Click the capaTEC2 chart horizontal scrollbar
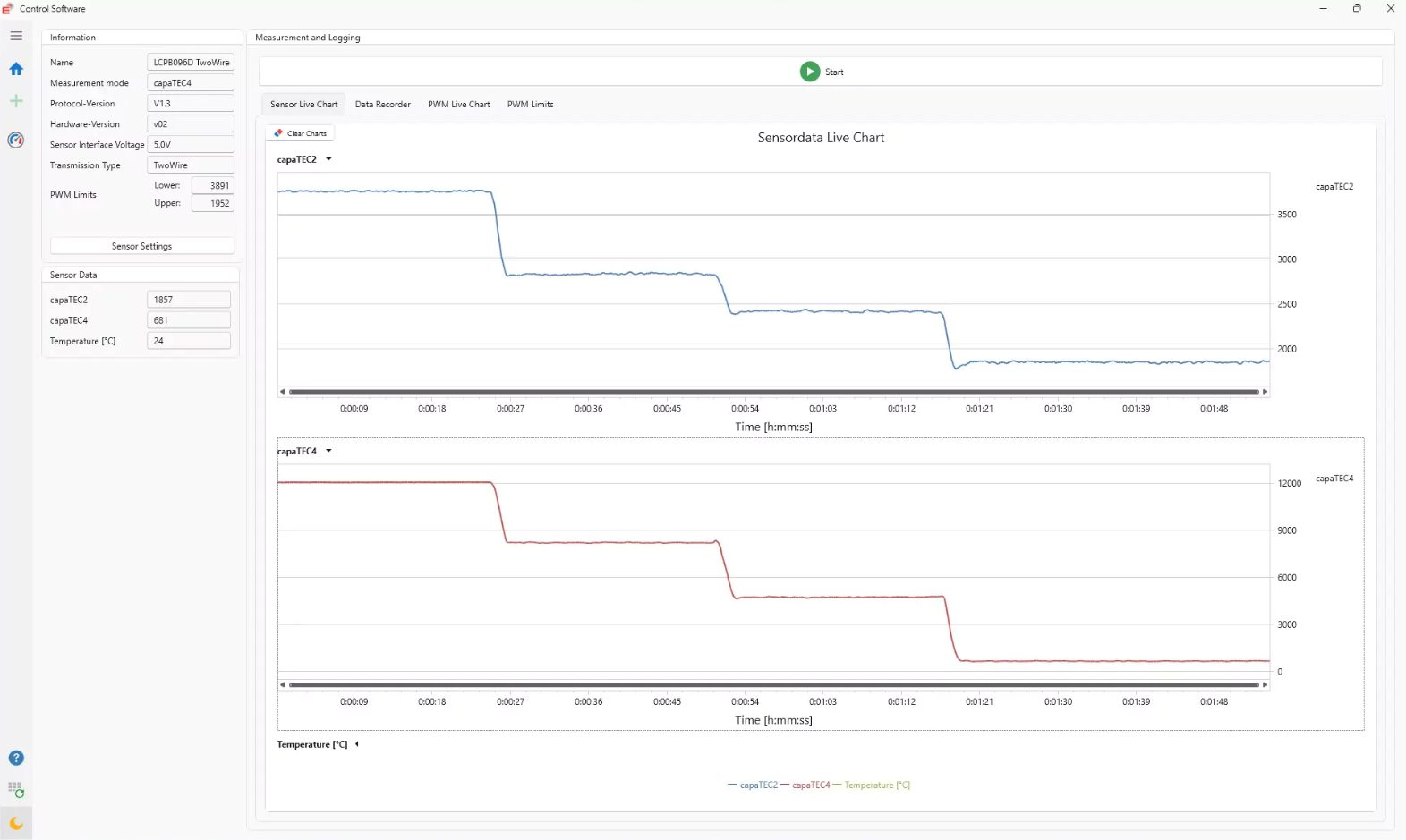Viewport: 1406px width, 840px height. (x=773, y=392)
